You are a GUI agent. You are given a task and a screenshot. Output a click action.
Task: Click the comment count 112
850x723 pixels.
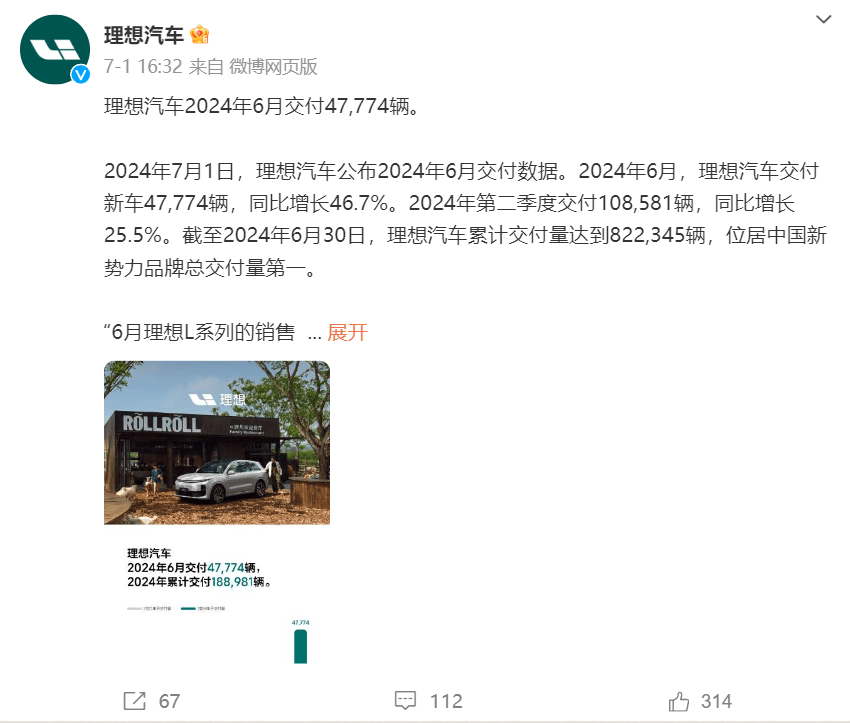[x=446, y=701]
